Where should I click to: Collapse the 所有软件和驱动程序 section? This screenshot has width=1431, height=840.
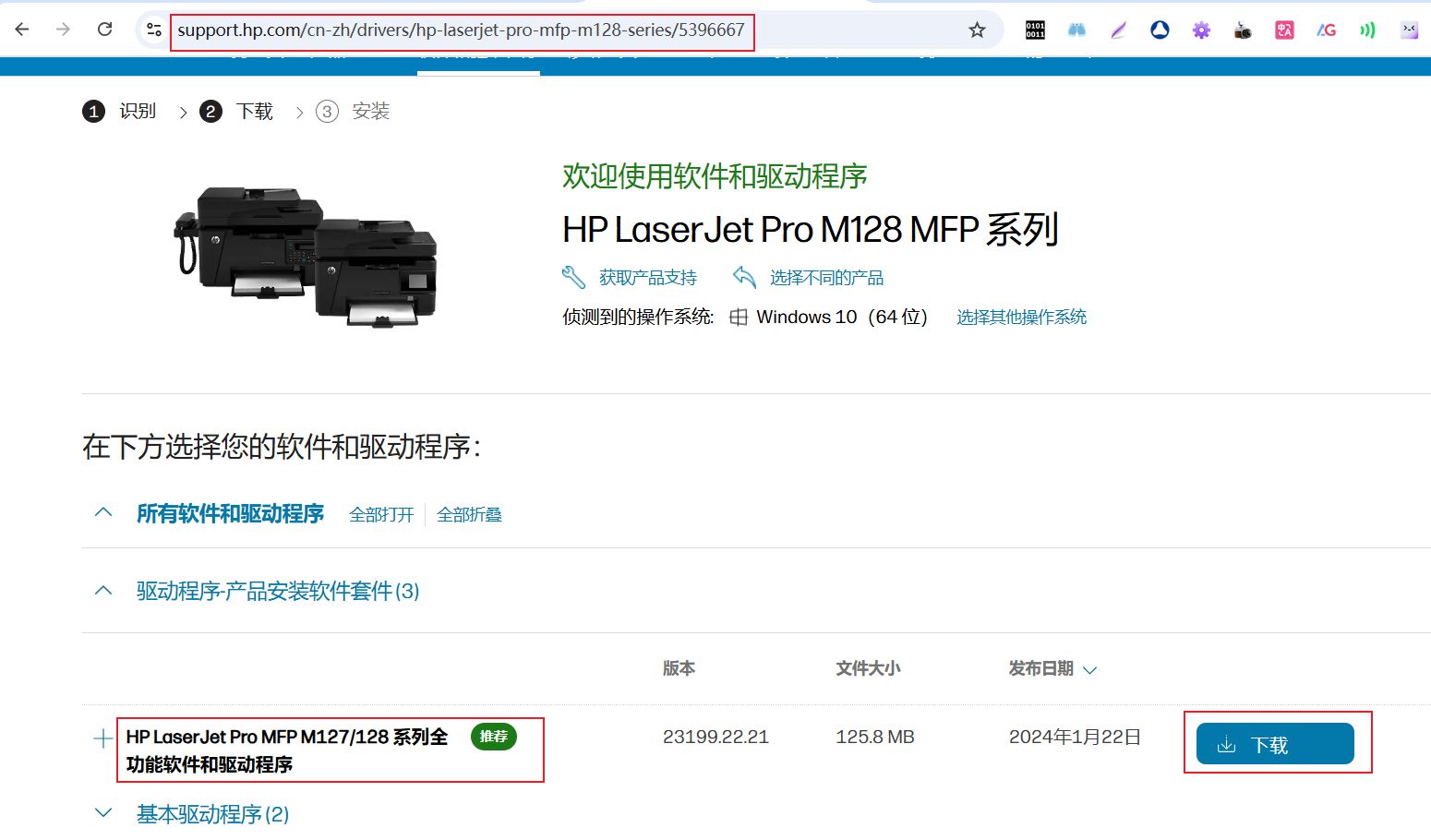click(103, 512)
